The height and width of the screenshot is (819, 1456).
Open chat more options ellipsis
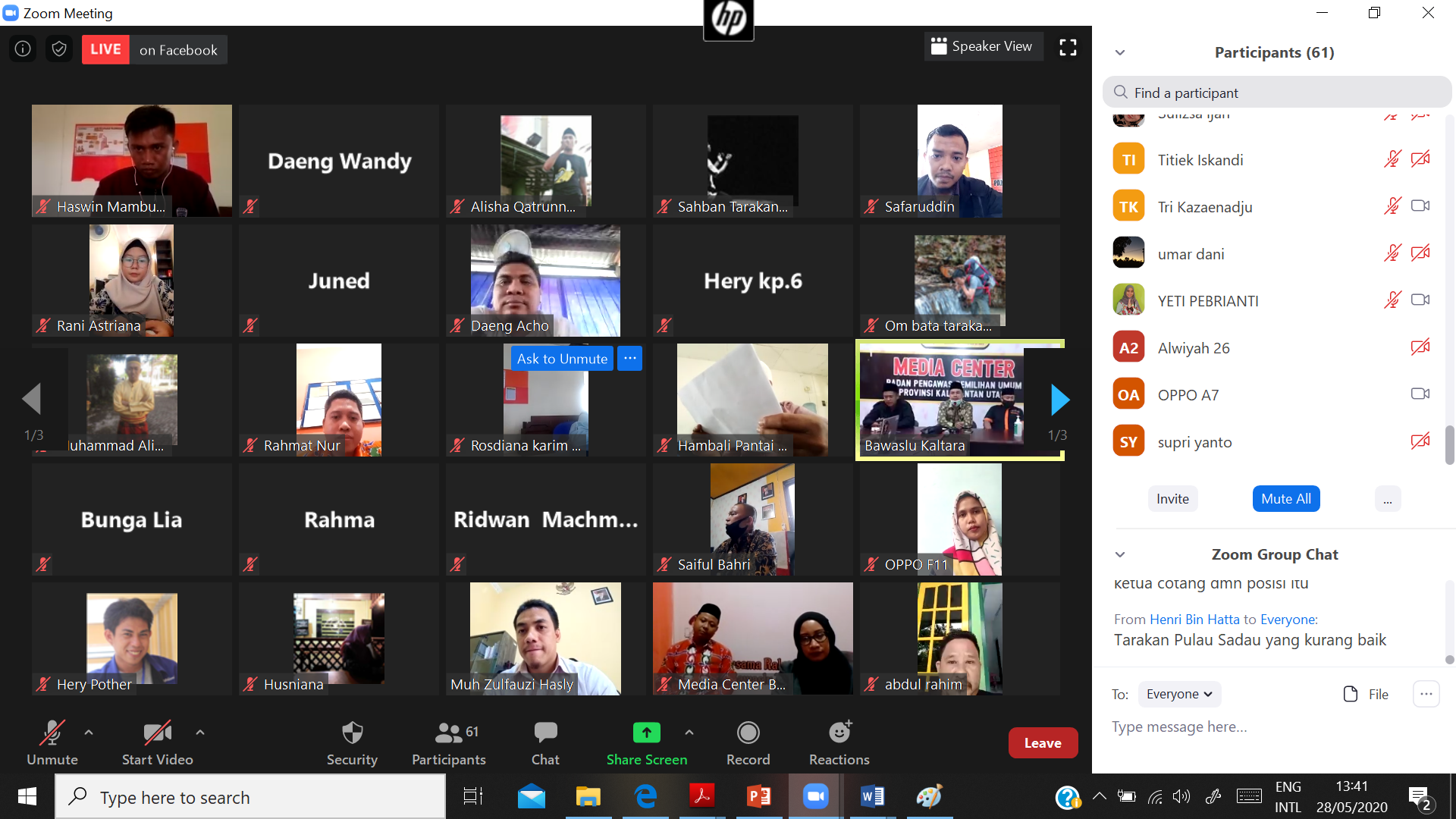click(x=1426, y=694)
